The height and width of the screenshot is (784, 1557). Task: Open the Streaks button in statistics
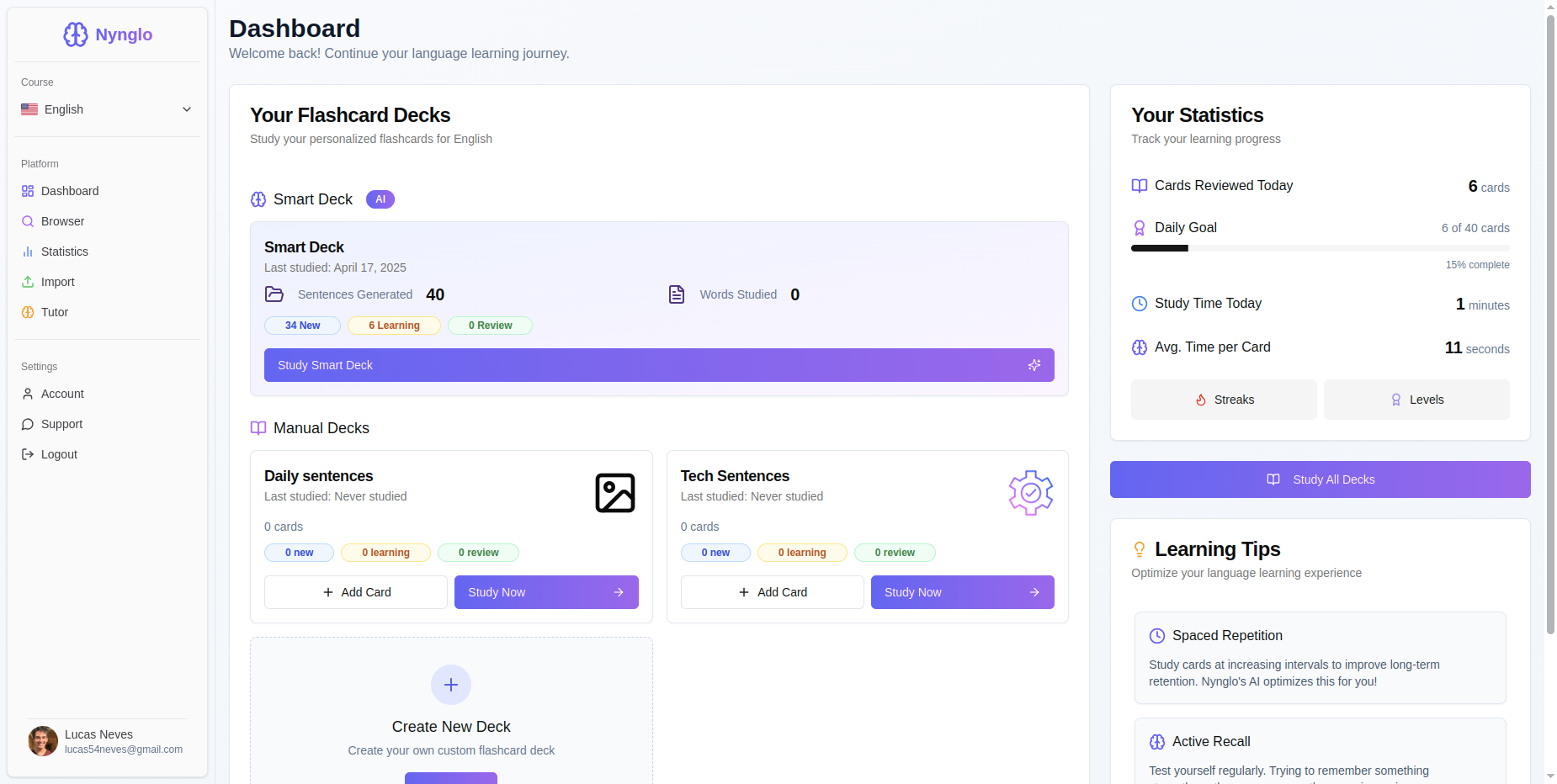pyautogui.click(x=1224, y=400)
